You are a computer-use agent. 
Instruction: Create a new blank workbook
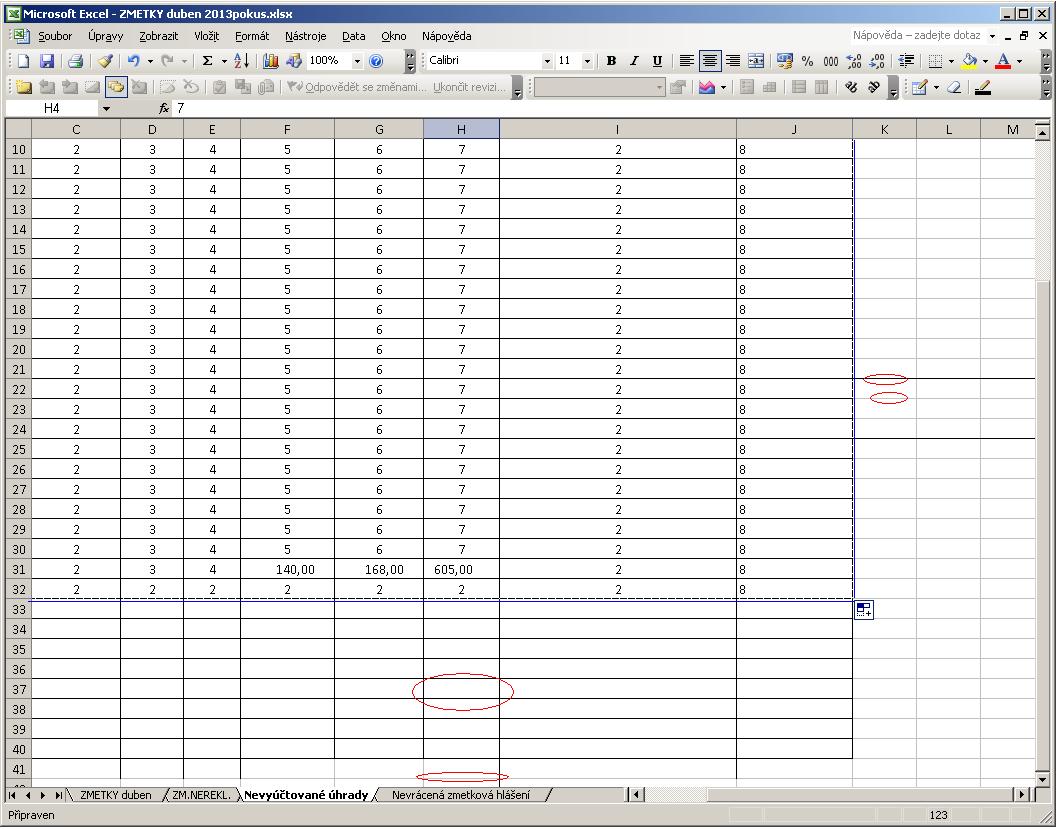(23, 61)
